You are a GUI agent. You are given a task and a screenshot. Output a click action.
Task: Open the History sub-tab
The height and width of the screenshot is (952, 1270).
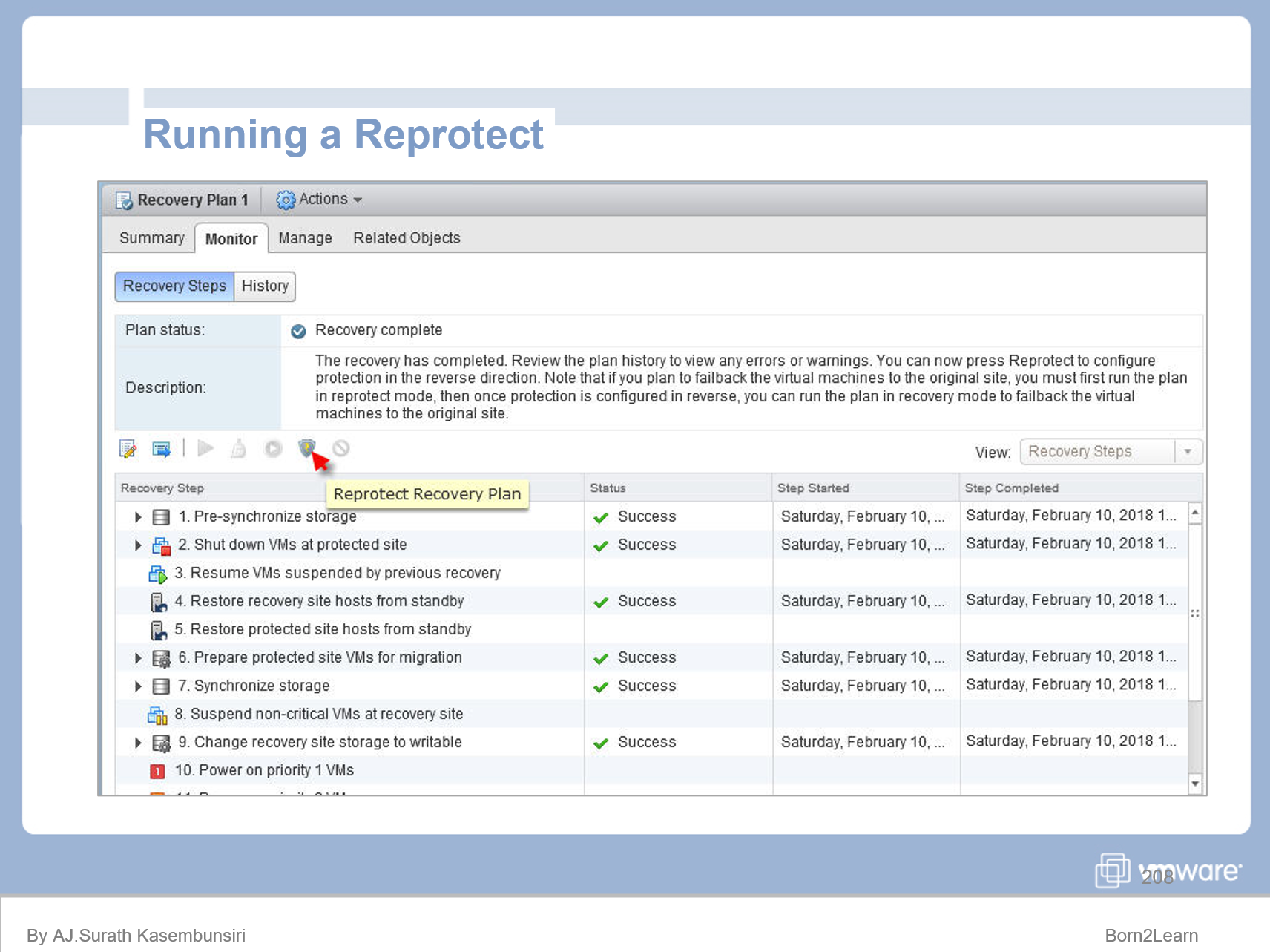point(265,286)
